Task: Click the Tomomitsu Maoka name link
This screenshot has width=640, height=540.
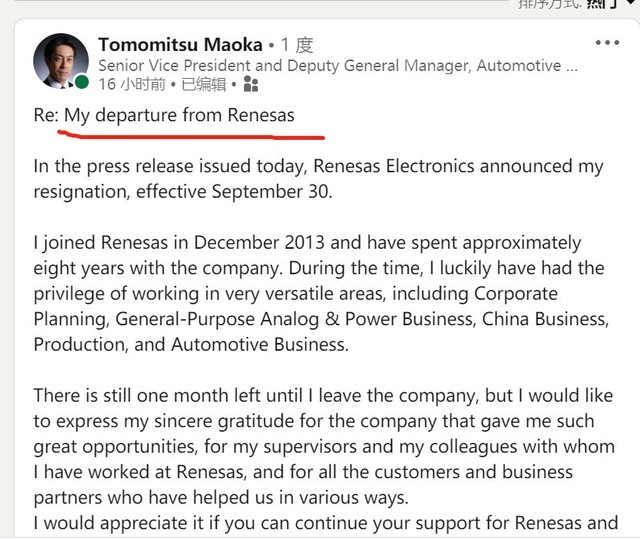Action: (x=180, y=44)
